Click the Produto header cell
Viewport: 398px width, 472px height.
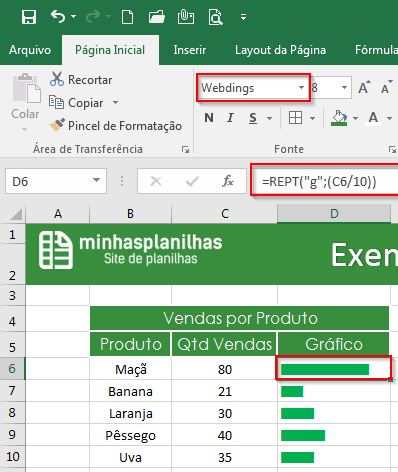click(x=130, y=344)
